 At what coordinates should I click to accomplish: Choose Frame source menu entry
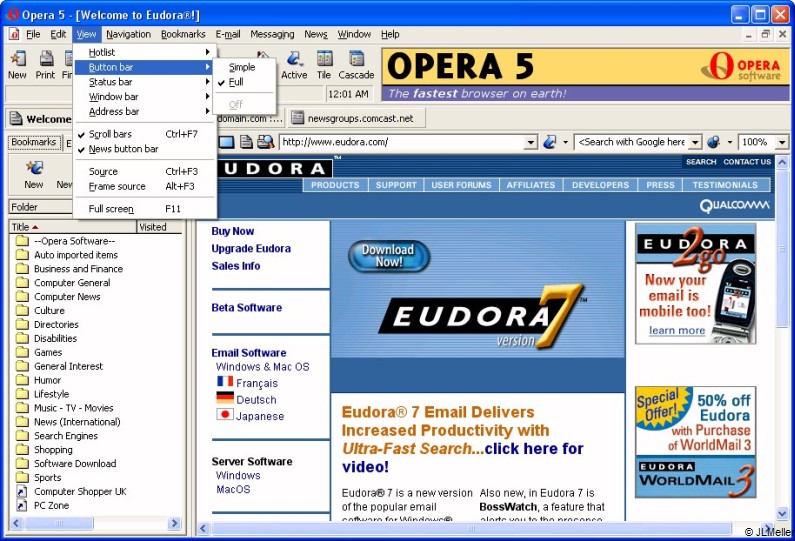pos(143,186)
